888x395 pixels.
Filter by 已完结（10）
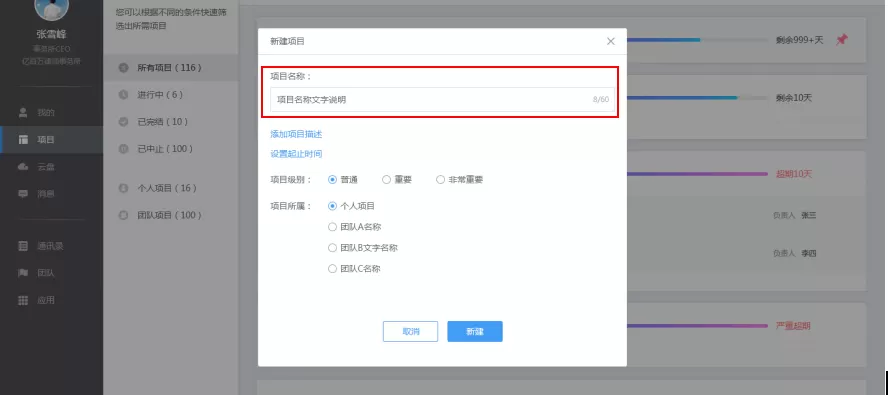[171, 122]
